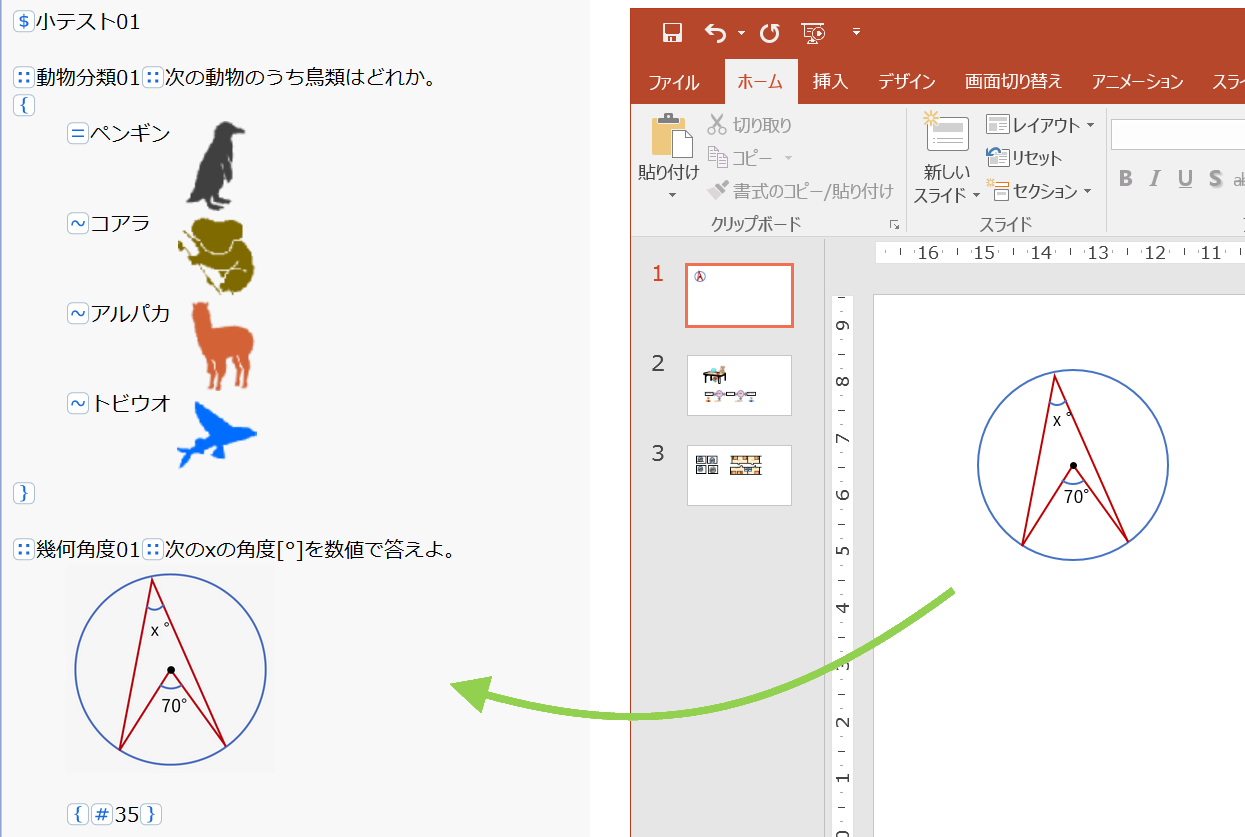Select slide 2 thumbnail
1245x837 pixels.
739,385
